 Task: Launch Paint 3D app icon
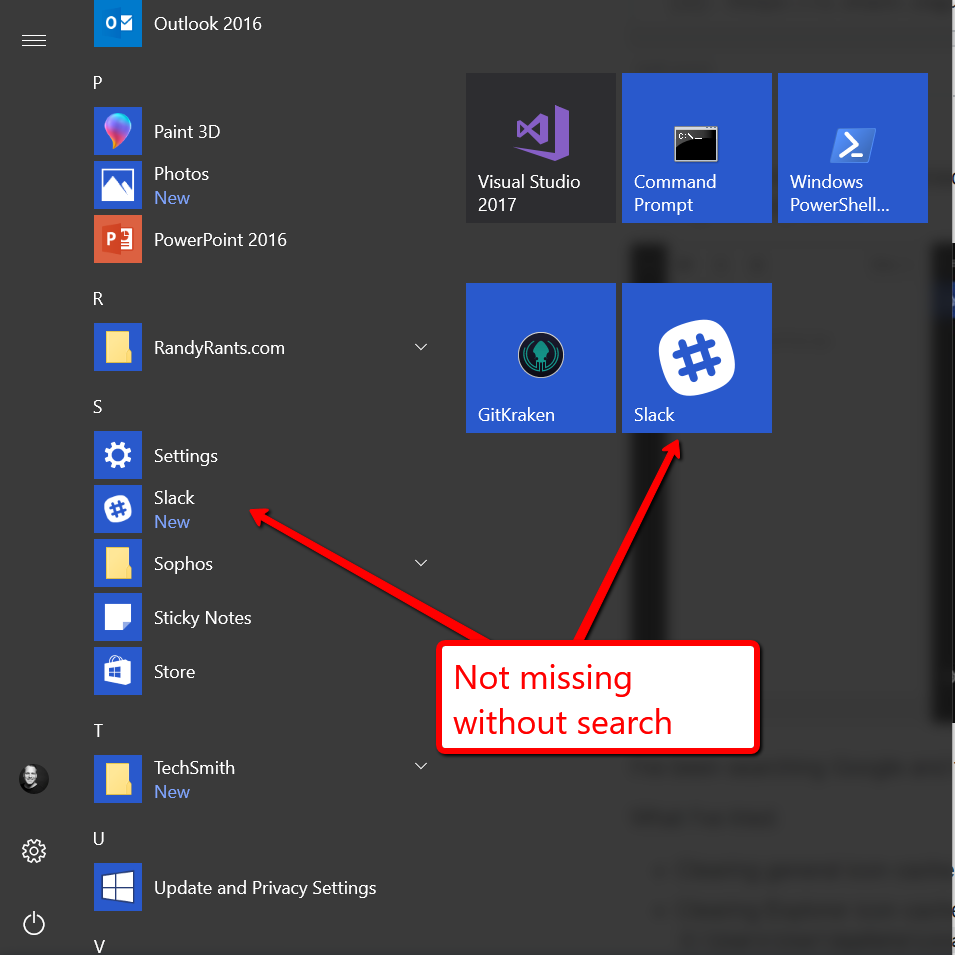(118, 131)
